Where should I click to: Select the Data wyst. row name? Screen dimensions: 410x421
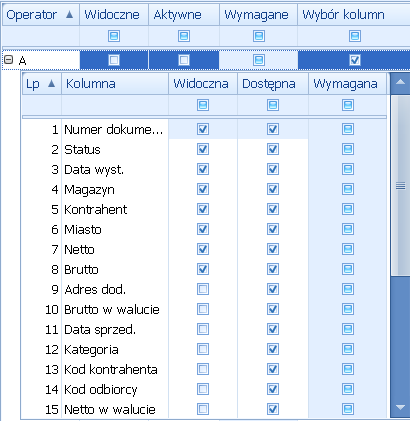click(x=94, y=169)
